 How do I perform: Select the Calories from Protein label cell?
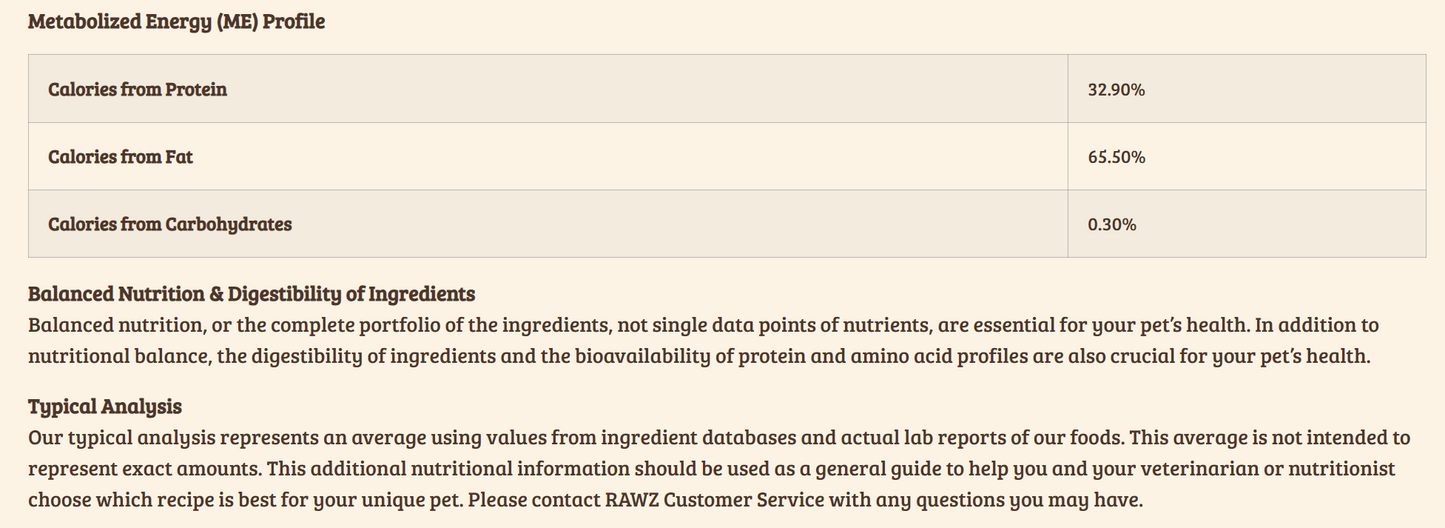tap(137, 89)
